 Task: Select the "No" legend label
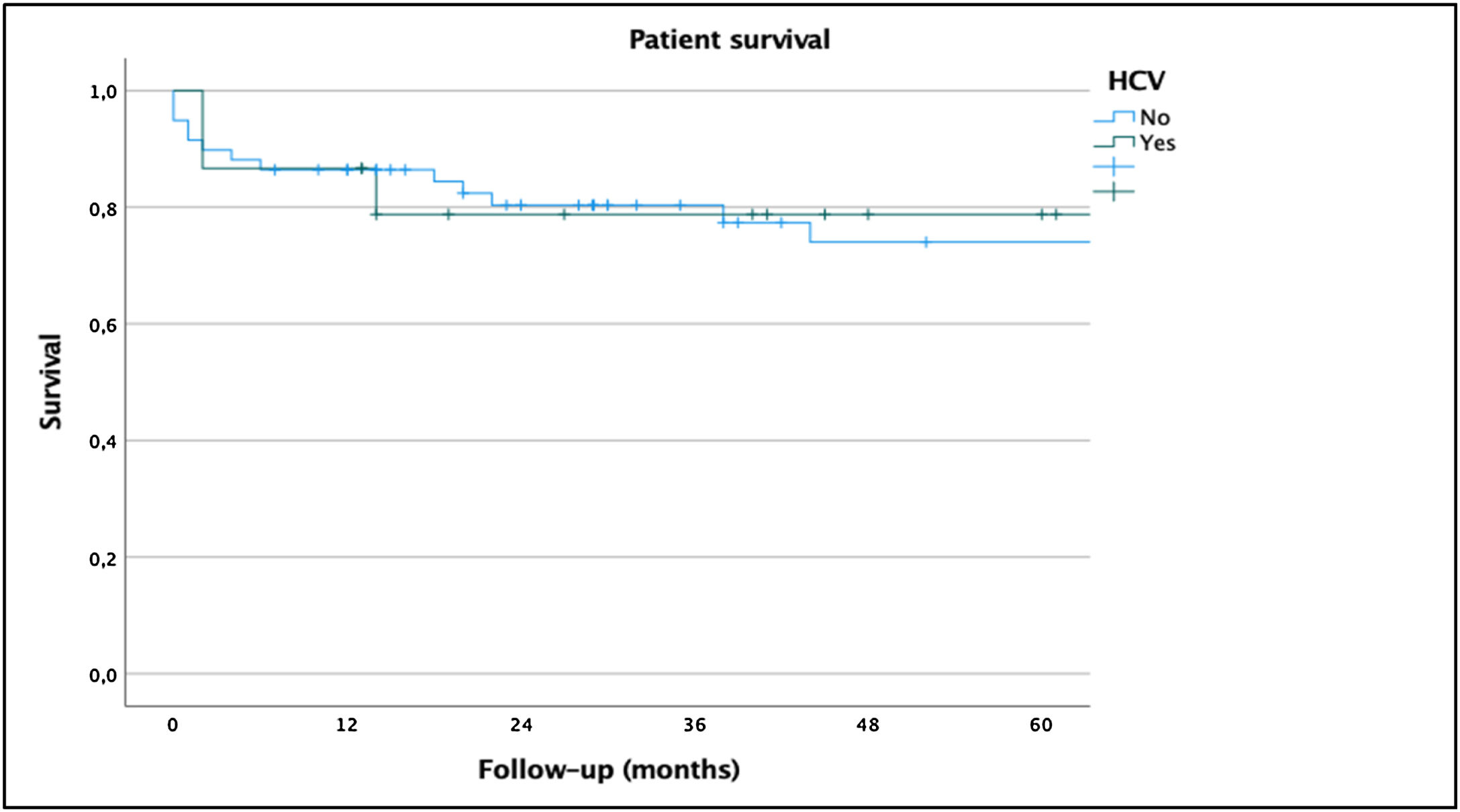1155,117
